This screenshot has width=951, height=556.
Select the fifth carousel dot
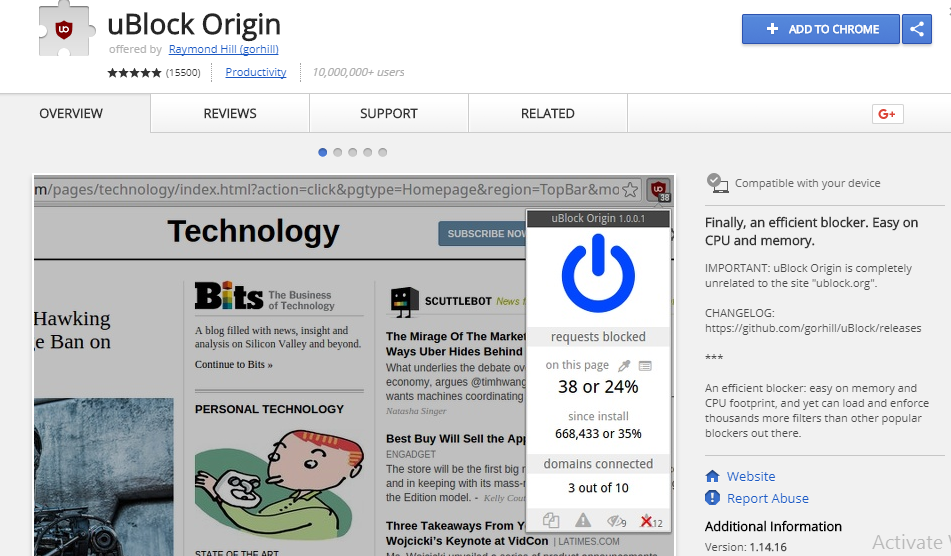point(383,152)
